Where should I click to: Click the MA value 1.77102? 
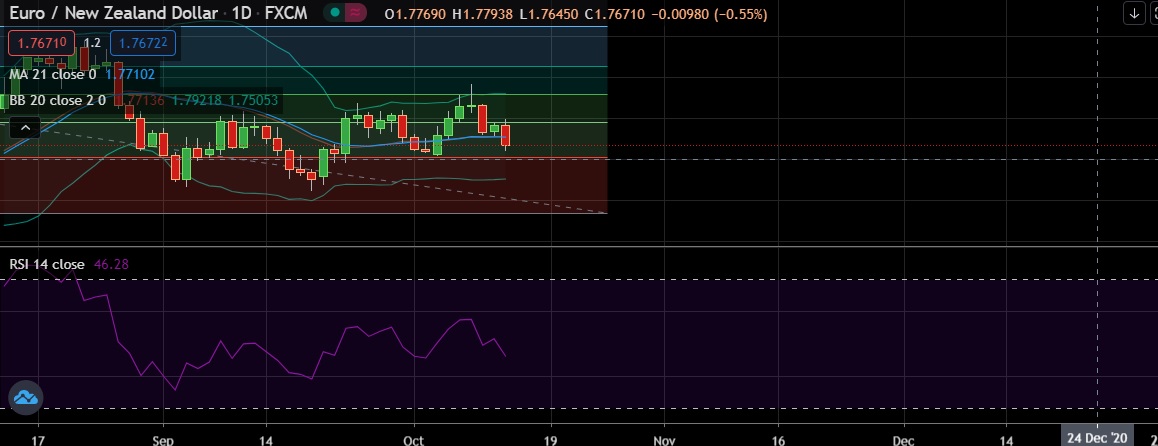point(130,74)
